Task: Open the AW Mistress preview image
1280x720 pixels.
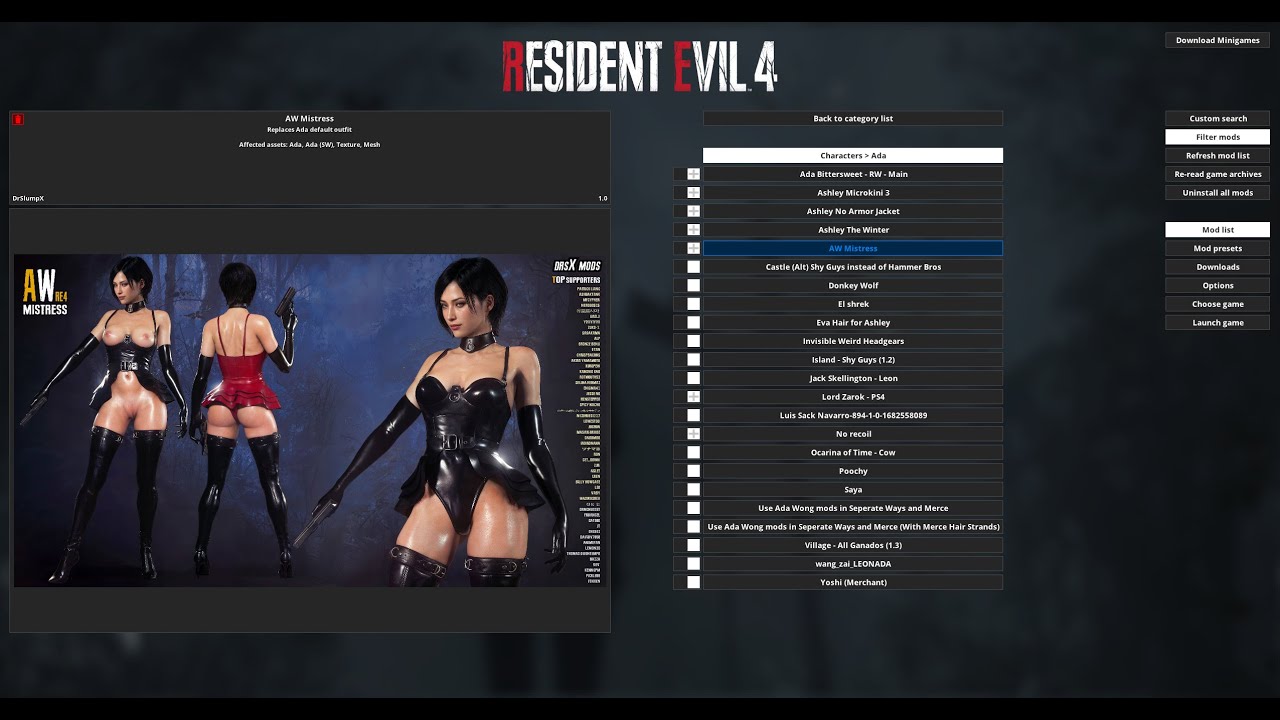Action: (310, 420)
